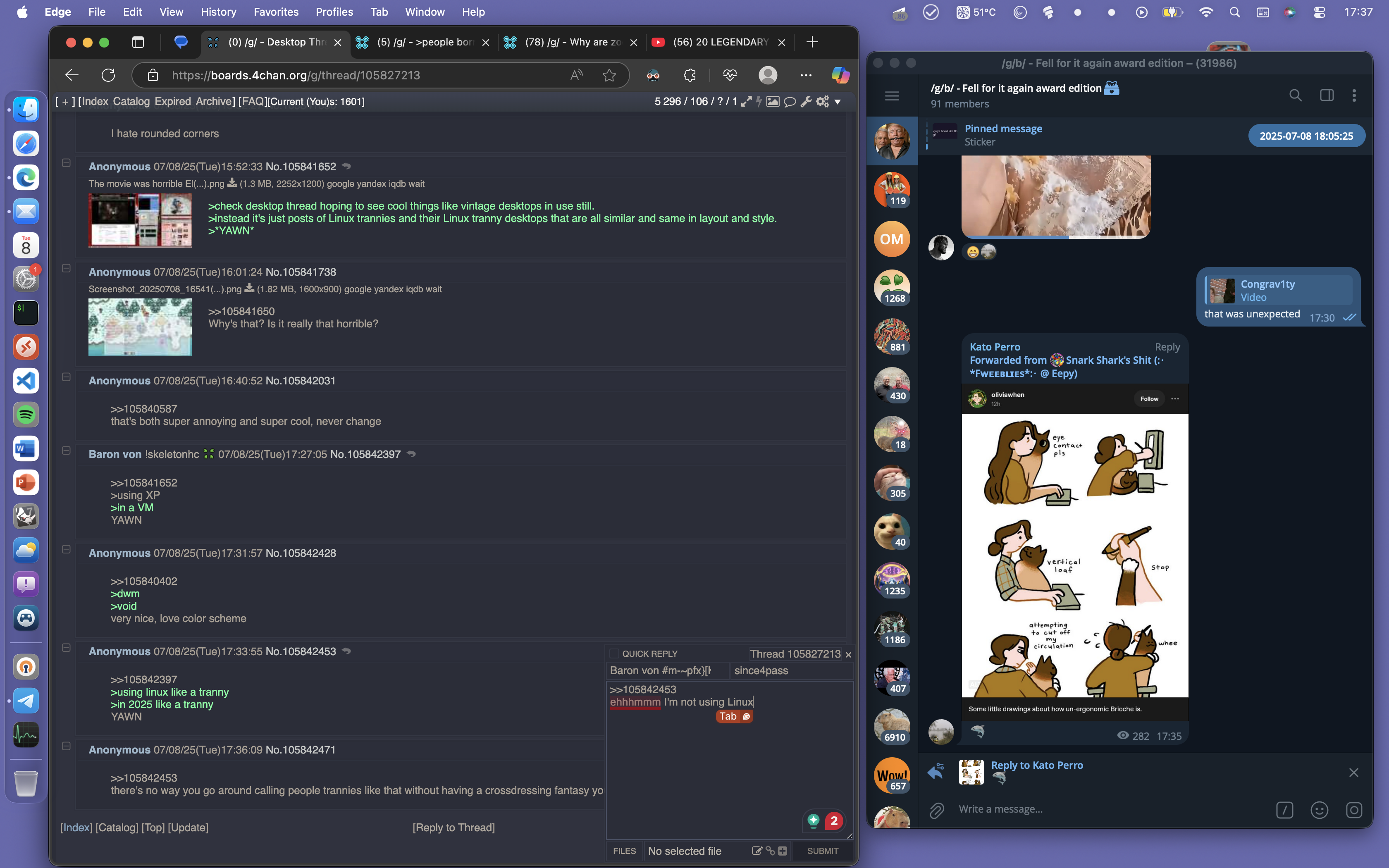Open Spotify from the macOS Dock
The height and width of the screenshot is (868, 1389).
[x=26, y=415]
